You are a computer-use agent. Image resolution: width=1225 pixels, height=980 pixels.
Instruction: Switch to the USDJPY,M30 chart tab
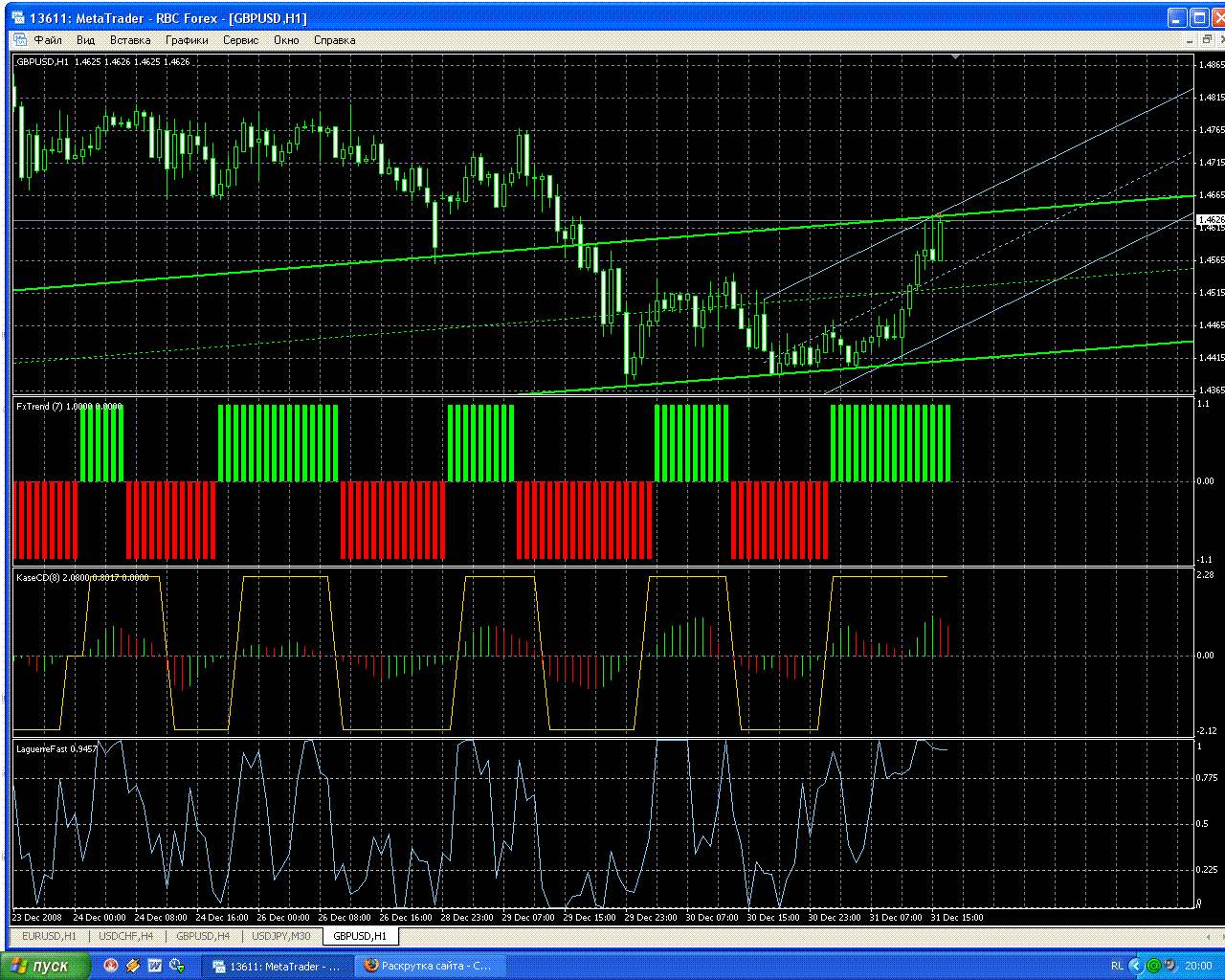(x=281, y=936)
